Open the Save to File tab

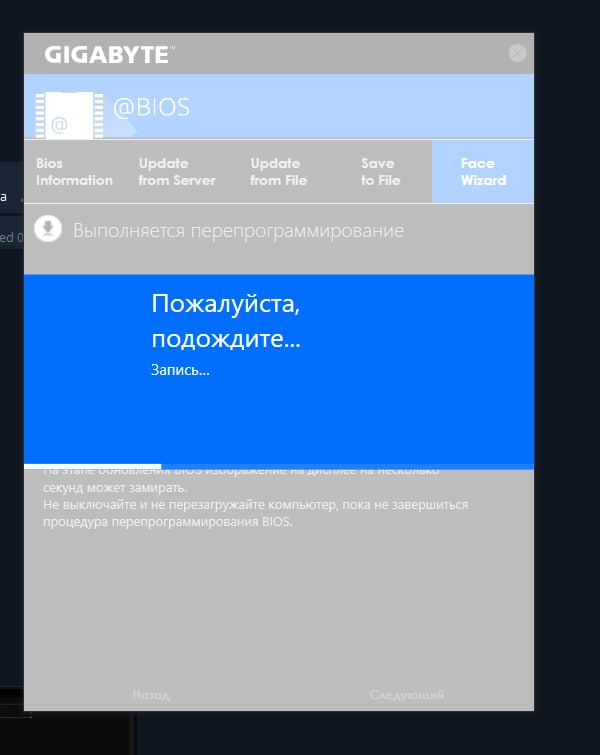(x=380, y=172)
